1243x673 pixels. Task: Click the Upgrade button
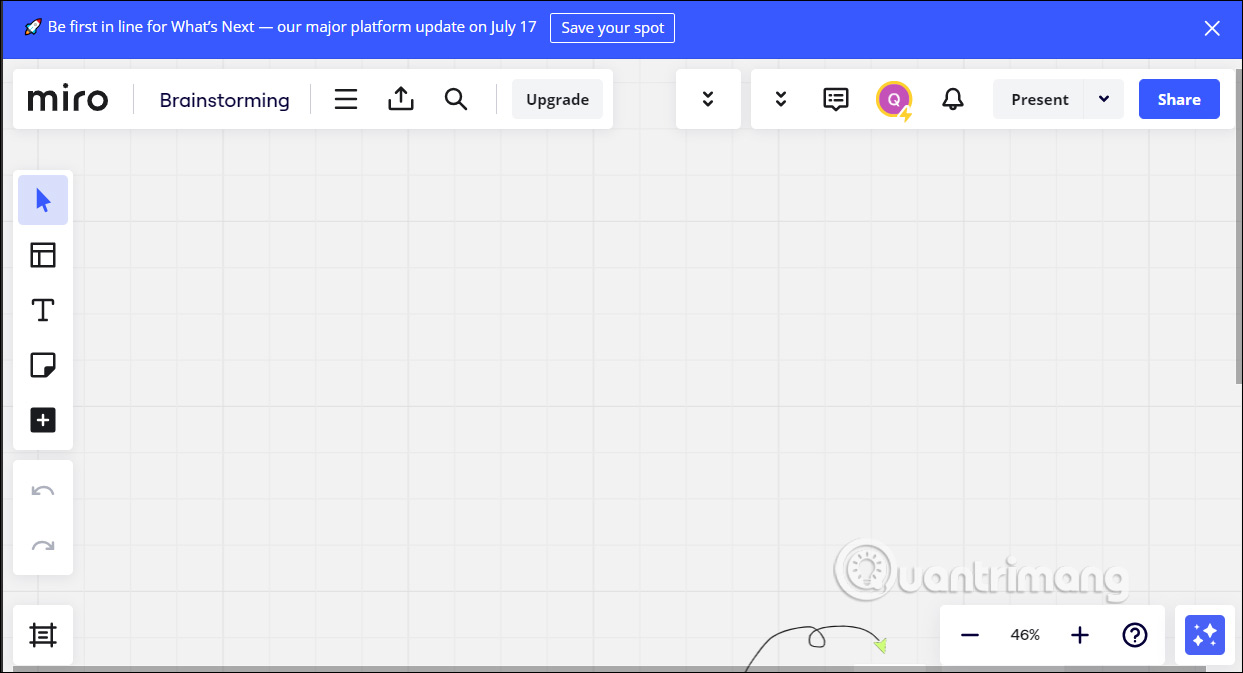tap(557, 99)
